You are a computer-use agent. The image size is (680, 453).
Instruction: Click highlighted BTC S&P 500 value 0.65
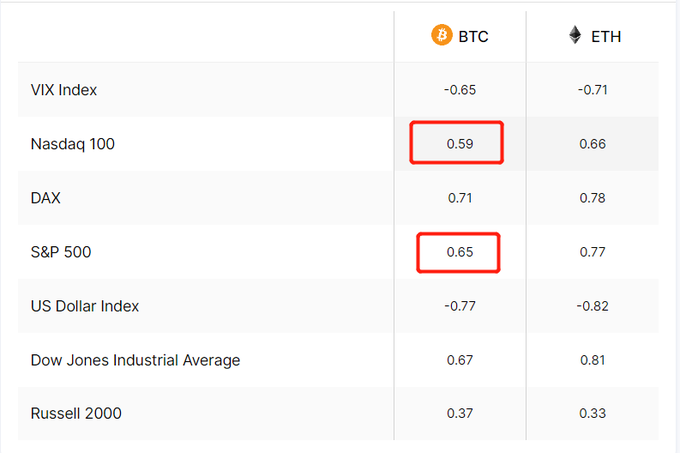coord(460,252)
